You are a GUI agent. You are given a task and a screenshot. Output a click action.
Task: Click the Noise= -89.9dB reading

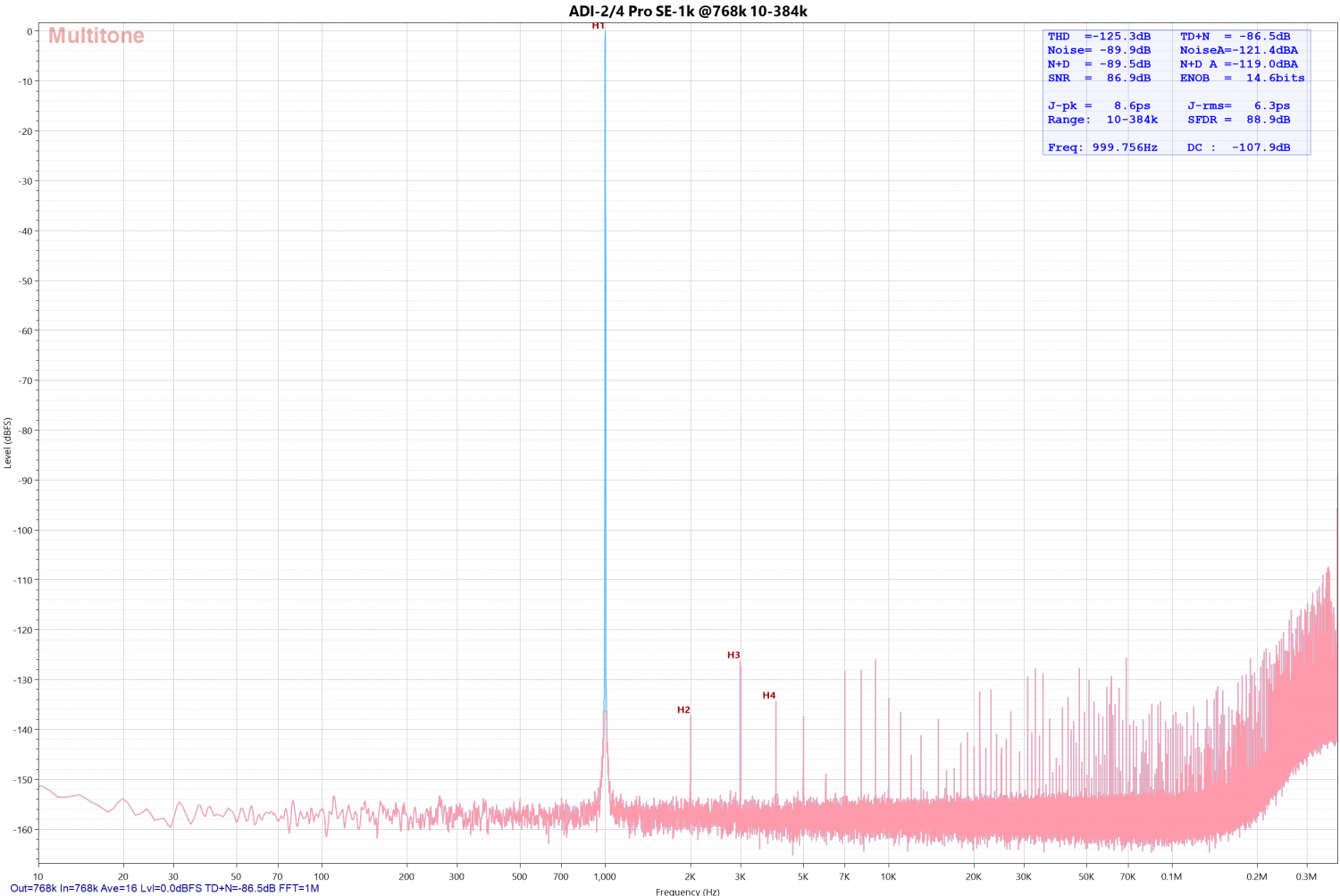click(1099, 50)
